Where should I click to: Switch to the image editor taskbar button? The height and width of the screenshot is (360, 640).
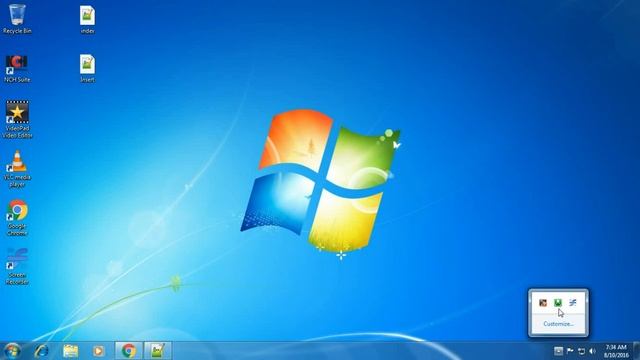pos(158,351)
